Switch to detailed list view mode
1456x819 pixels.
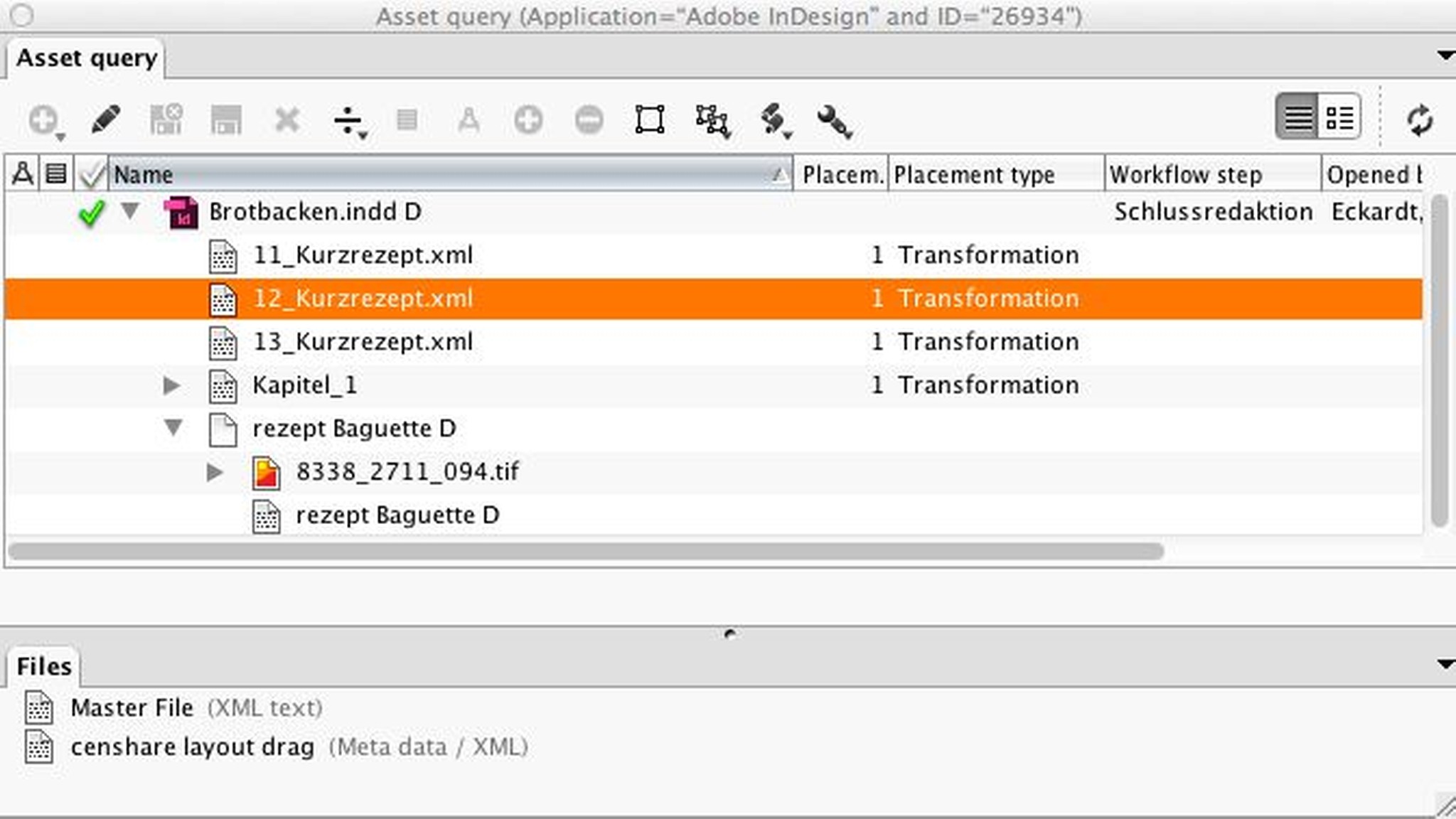click(1339, 117)
